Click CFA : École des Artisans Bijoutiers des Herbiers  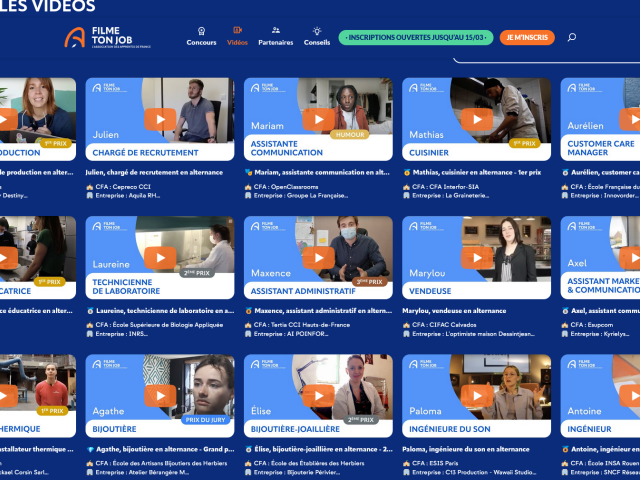point(161,463)
